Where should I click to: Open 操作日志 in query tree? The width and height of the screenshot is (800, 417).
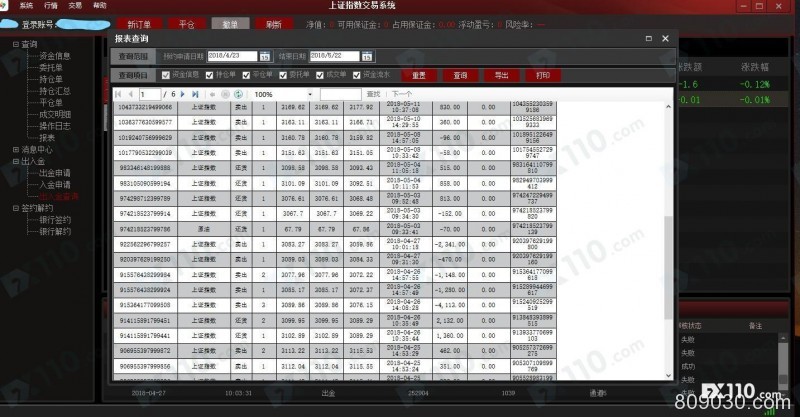(55, 126)
